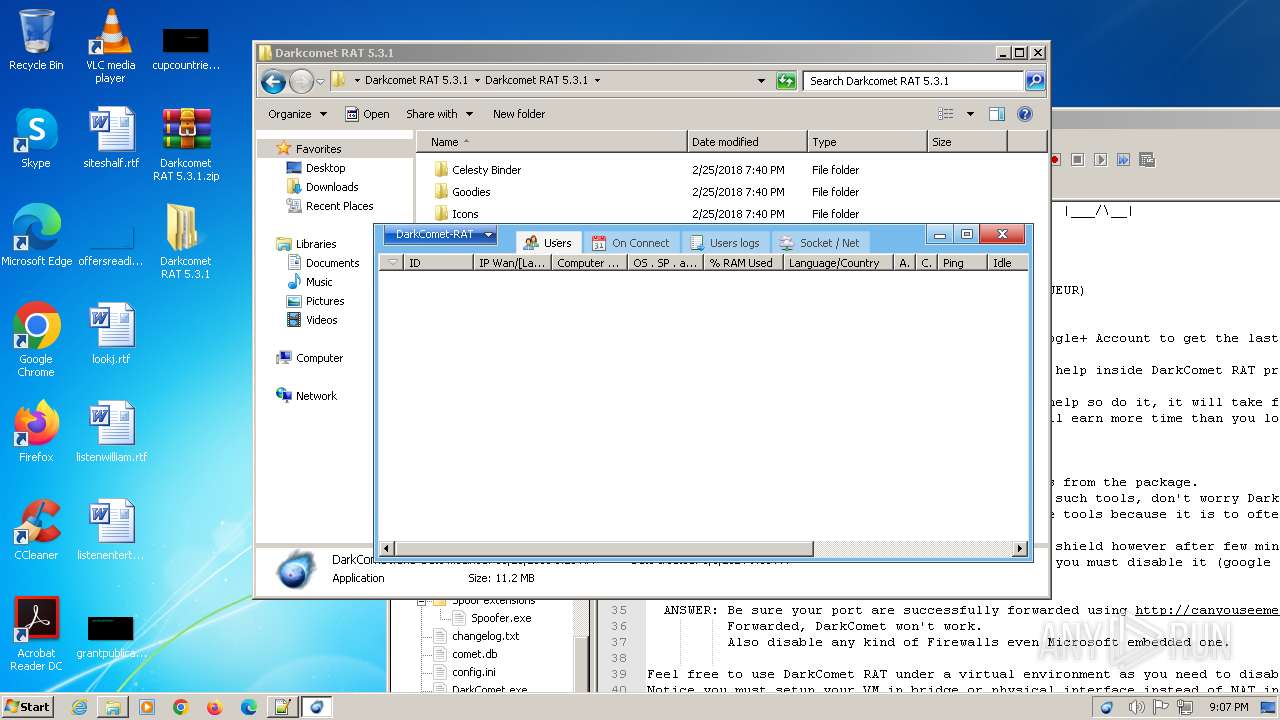Collapse the Spoof extensions tree node
This screenshot has height=720, width=1280.
(x=423, y=601)
